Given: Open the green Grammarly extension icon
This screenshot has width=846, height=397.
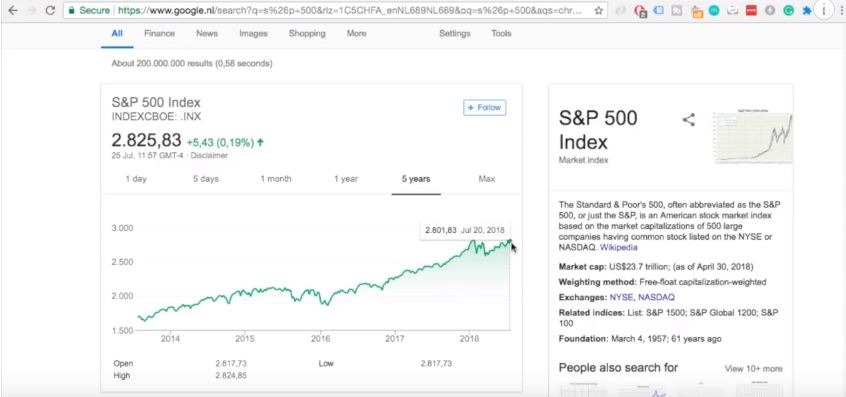Looking at the screenshot, I should click(x=788, y=10).
